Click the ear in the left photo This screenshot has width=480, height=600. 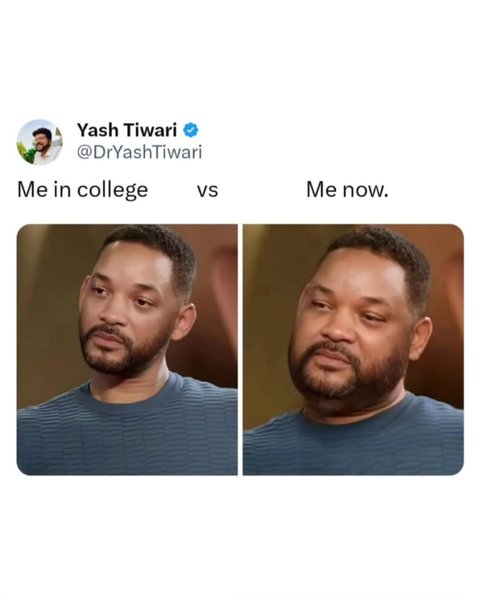click(184, 321)
